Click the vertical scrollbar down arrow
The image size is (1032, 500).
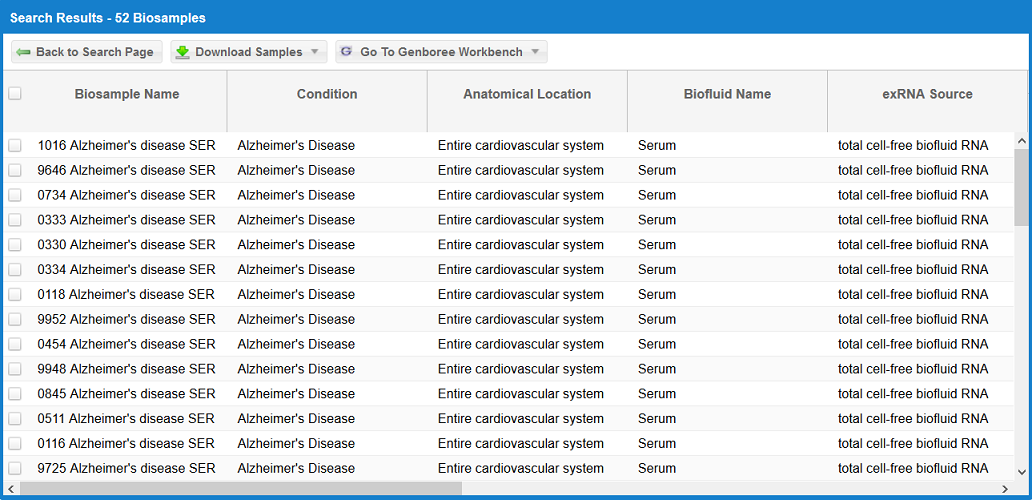click(1021, 472)
